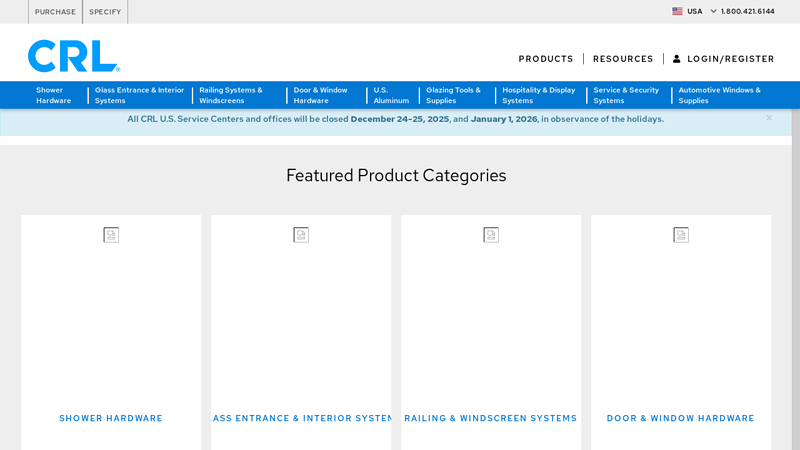Click the Glass Entrance card's placeholder image
Screen dimensions: 800x450
click(x=301, y=235)
